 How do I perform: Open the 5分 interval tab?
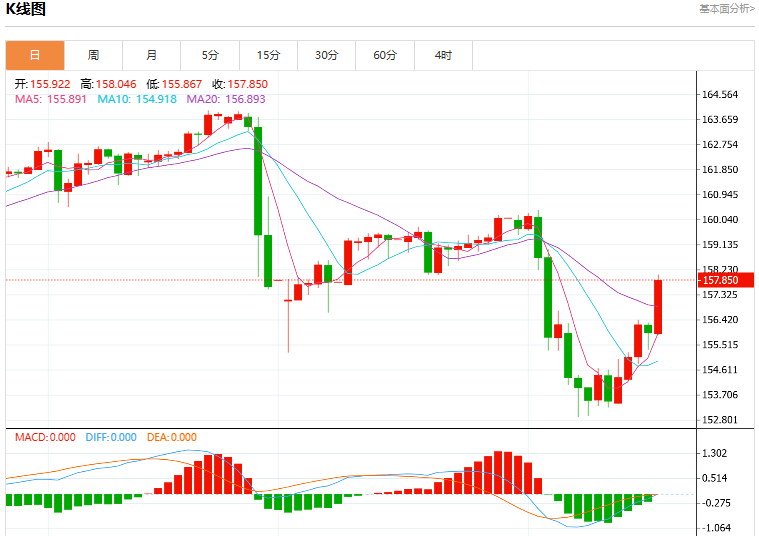click(x=210, y=55)
